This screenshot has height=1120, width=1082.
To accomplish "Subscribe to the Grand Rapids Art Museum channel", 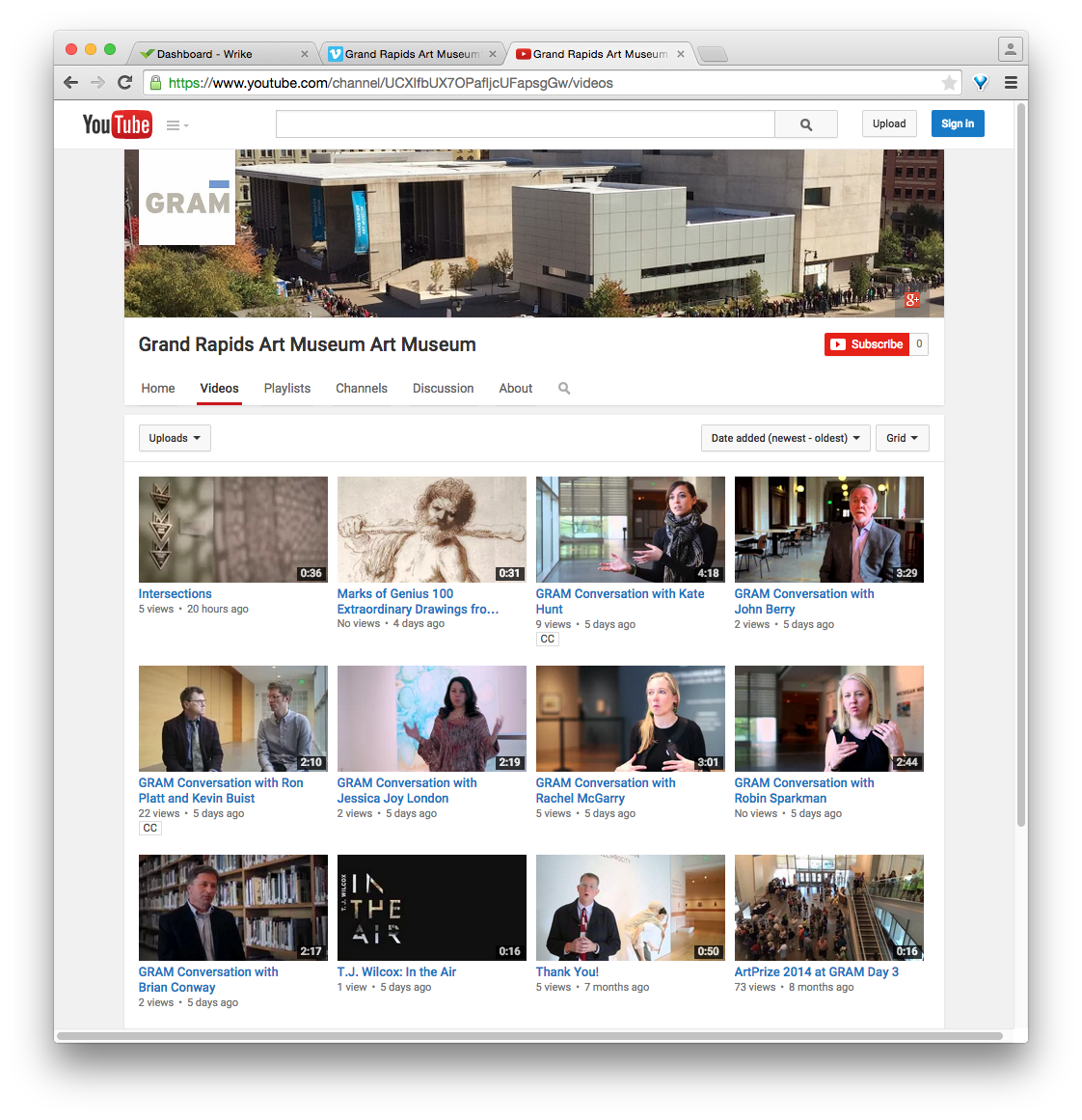I will [x=867, y=344].
